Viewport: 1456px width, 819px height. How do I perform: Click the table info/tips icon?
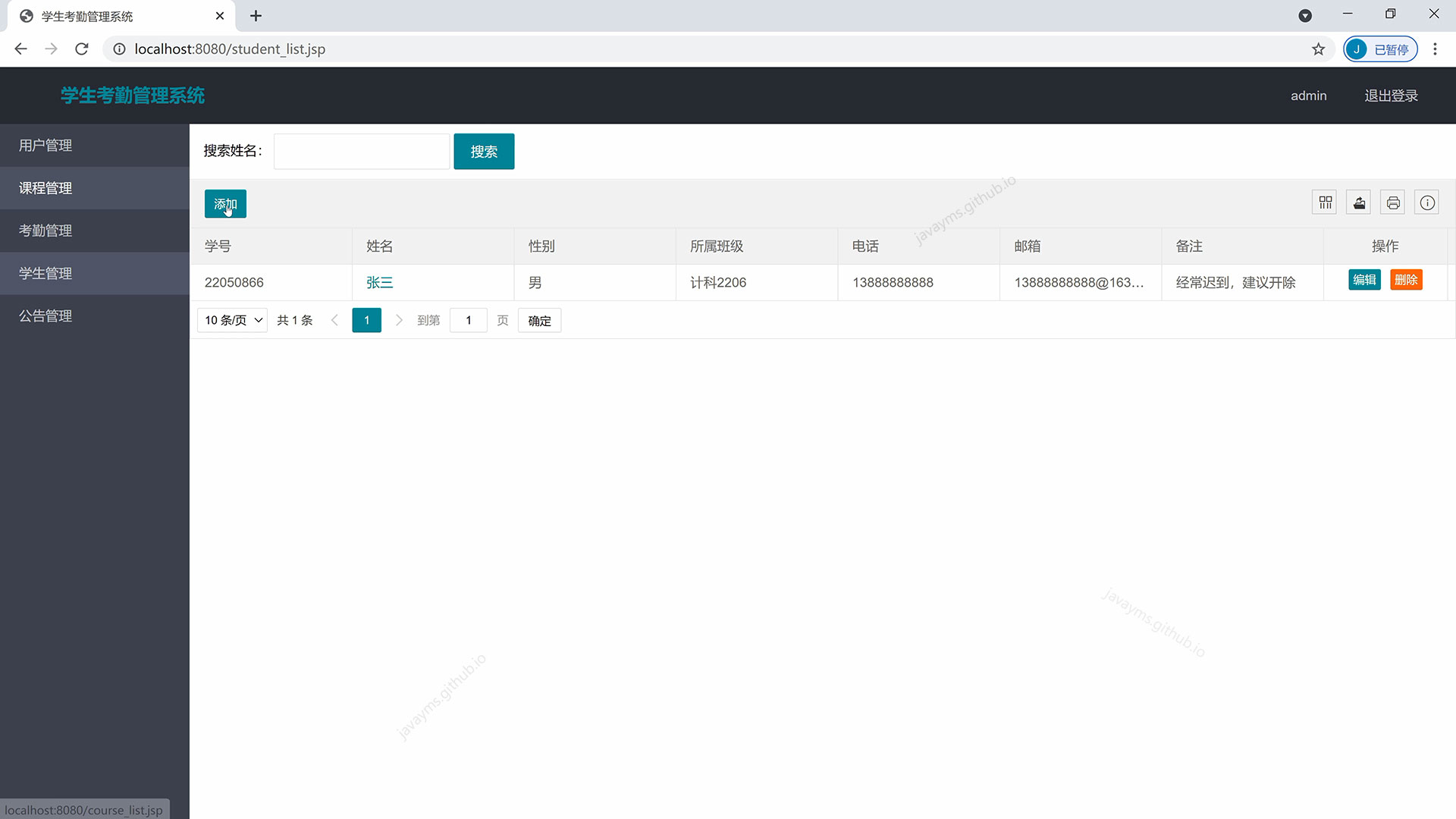pyautogui.click(x=1426, y=202)
